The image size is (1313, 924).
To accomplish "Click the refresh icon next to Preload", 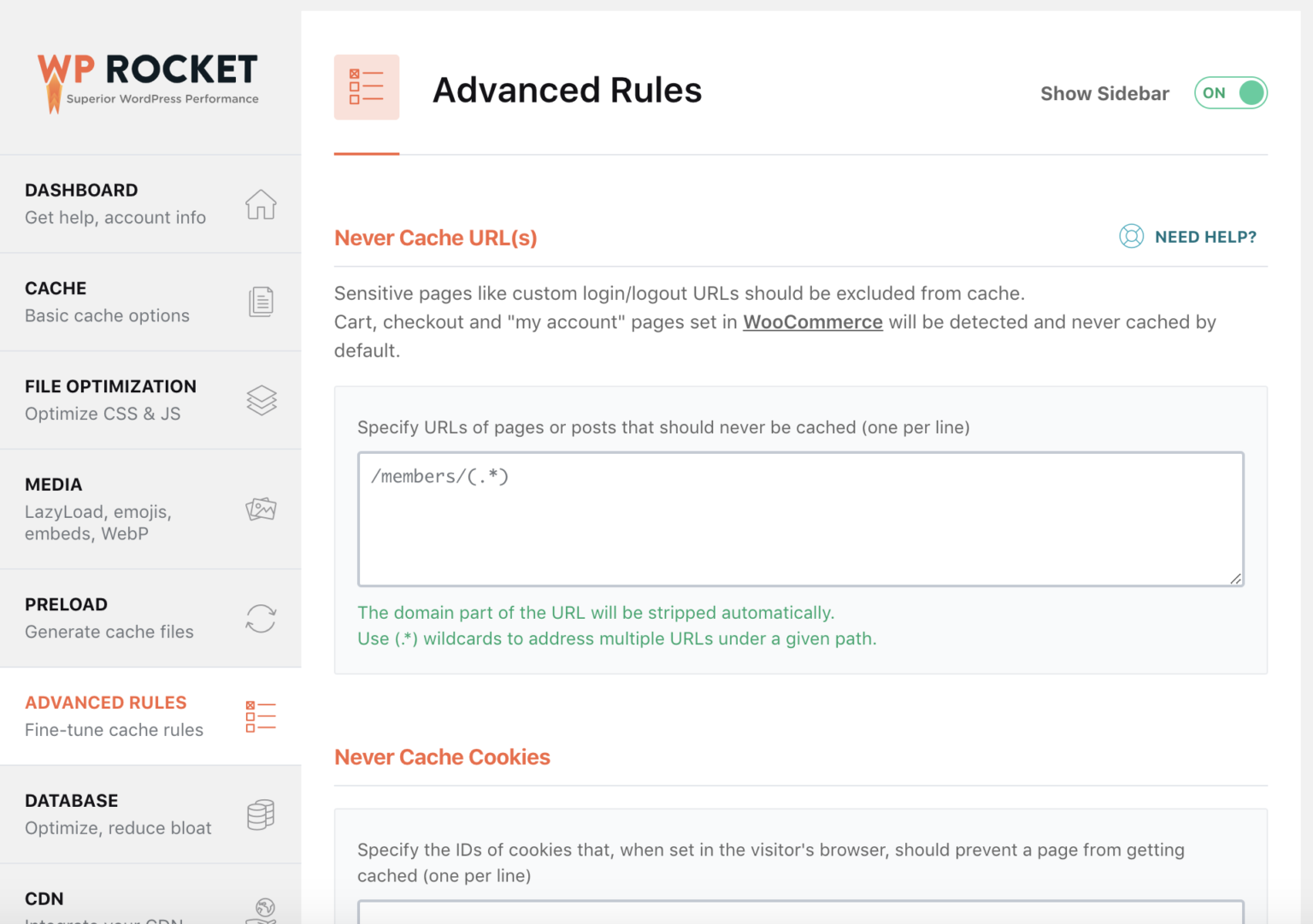I will point(261,618).
